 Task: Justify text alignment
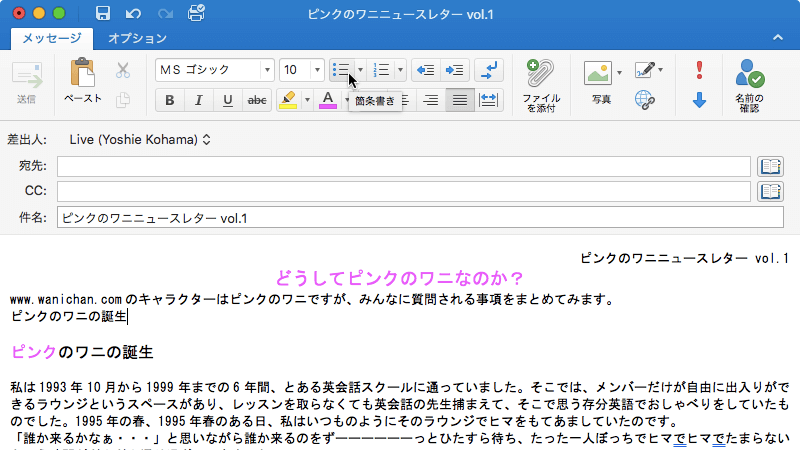pos(460,100)
